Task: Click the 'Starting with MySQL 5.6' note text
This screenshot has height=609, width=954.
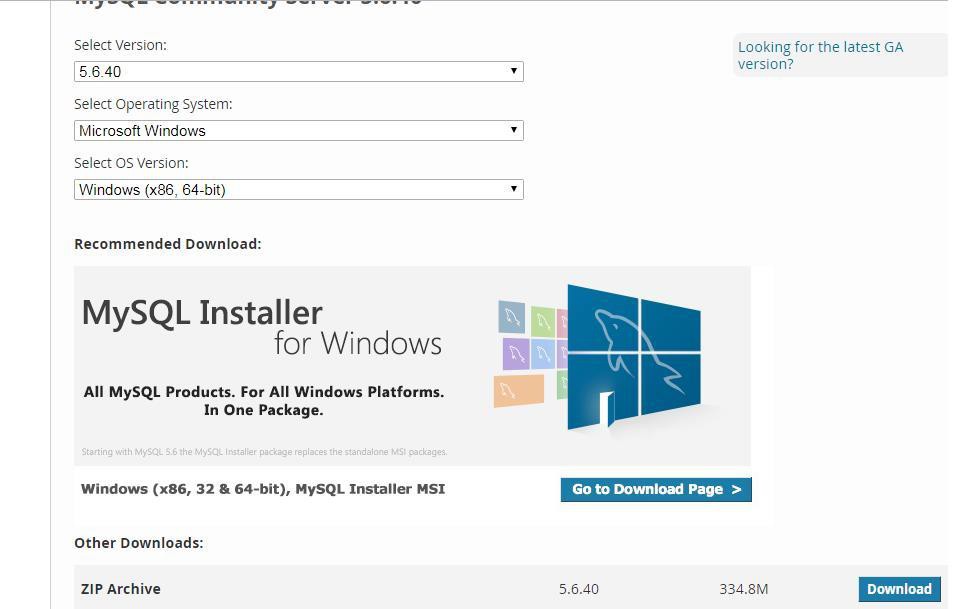Action: 264,452
